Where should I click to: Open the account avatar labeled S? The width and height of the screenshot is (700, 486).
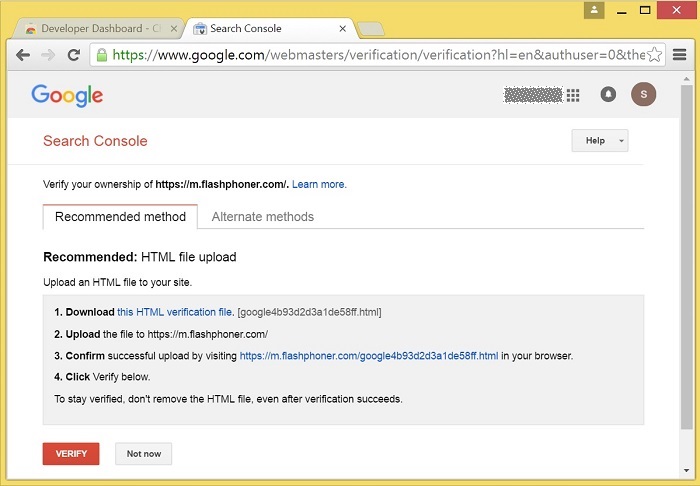[x=643, y=95]
